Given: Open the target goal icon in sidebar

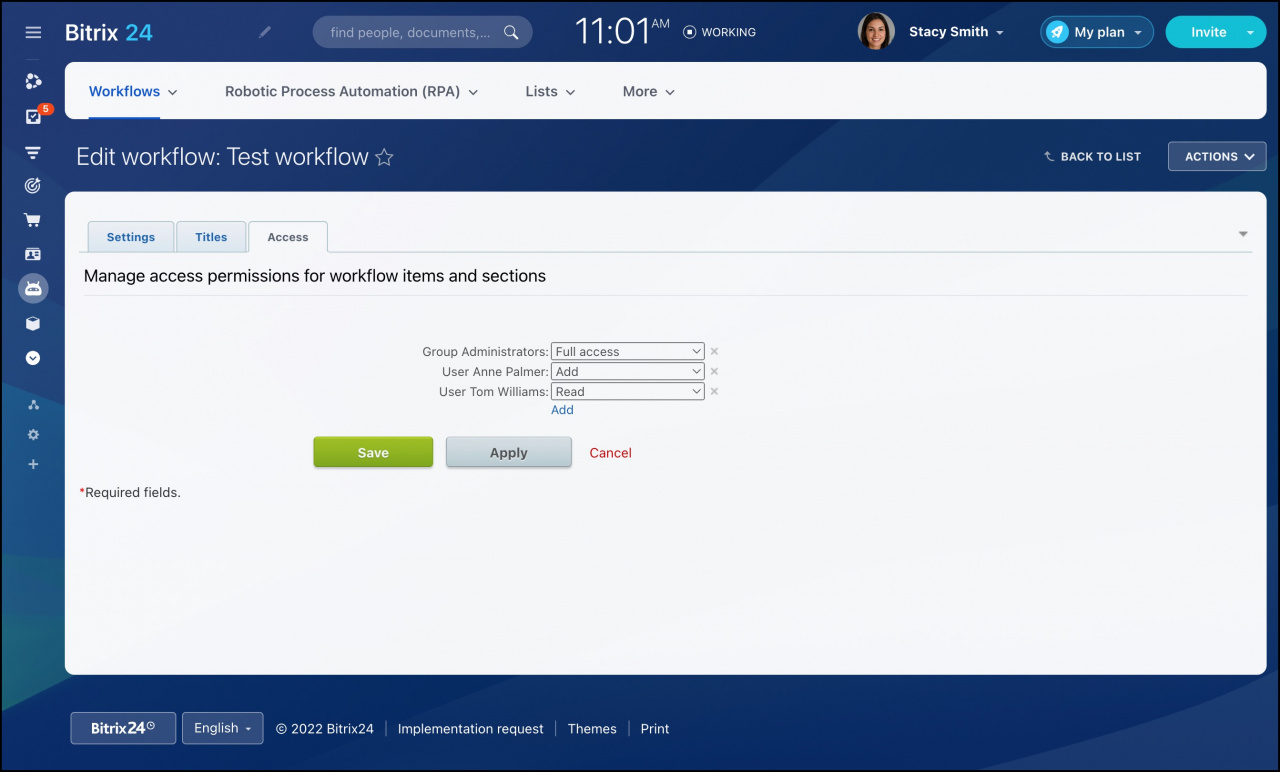Looking at the screenshot, I should (x=33, y=185).
